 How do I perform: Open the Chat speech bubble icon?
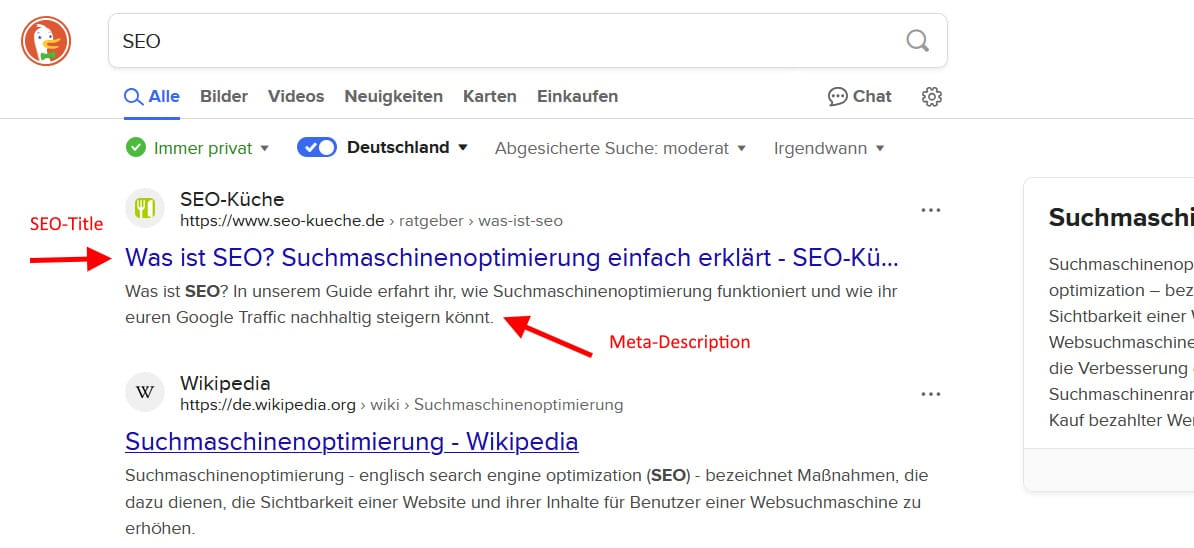(x=838, y=97)
